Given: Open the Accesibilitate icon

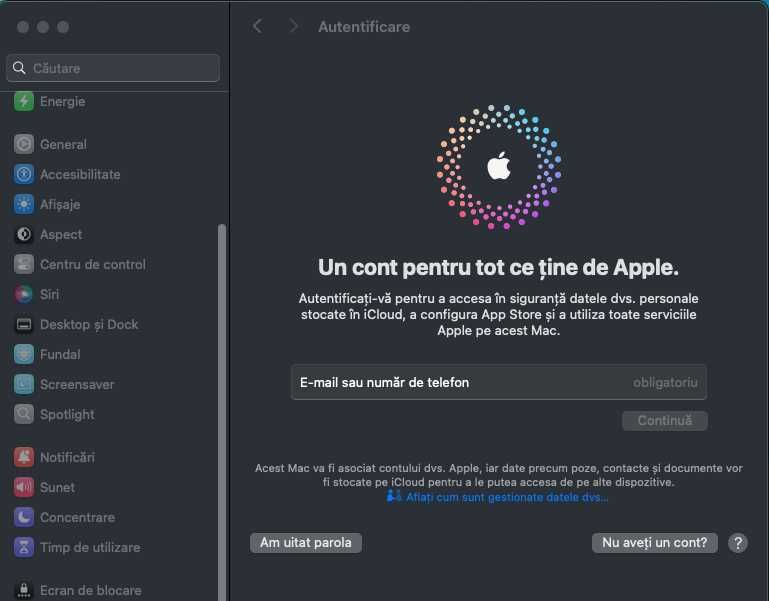Looking at the screenshot, I should pos(24,174).
